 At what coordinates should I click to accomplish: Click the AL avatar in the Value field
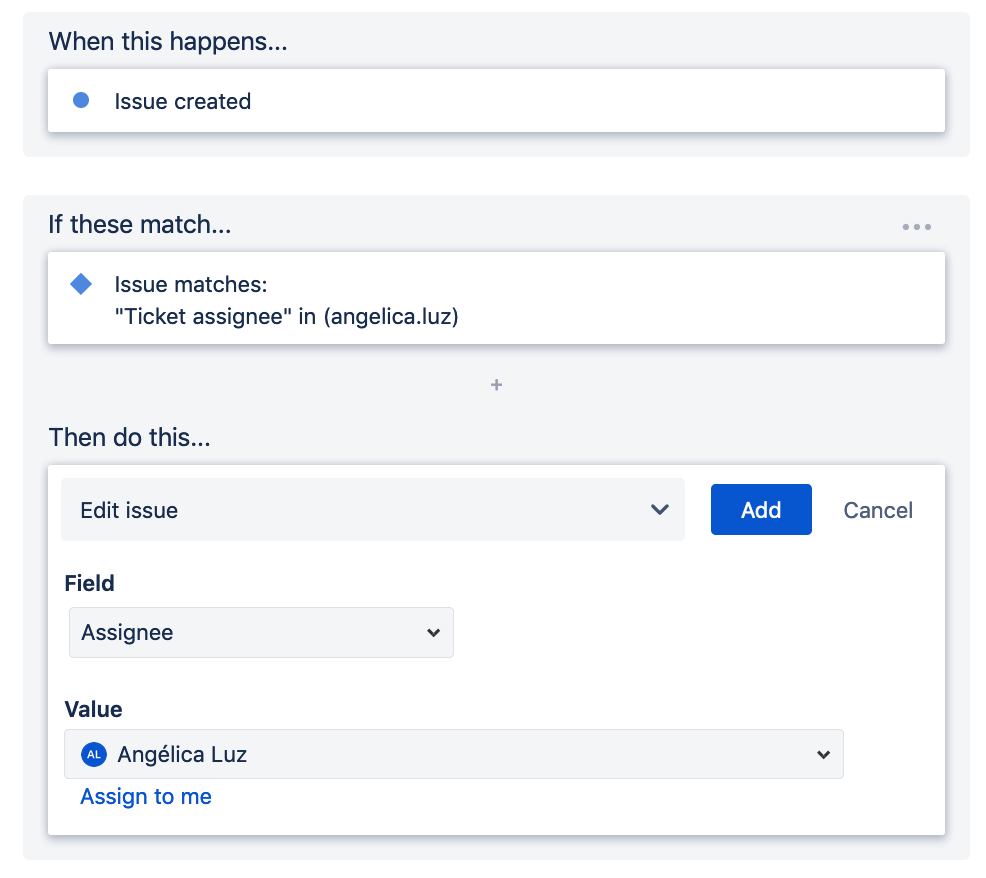pos(94,755)
